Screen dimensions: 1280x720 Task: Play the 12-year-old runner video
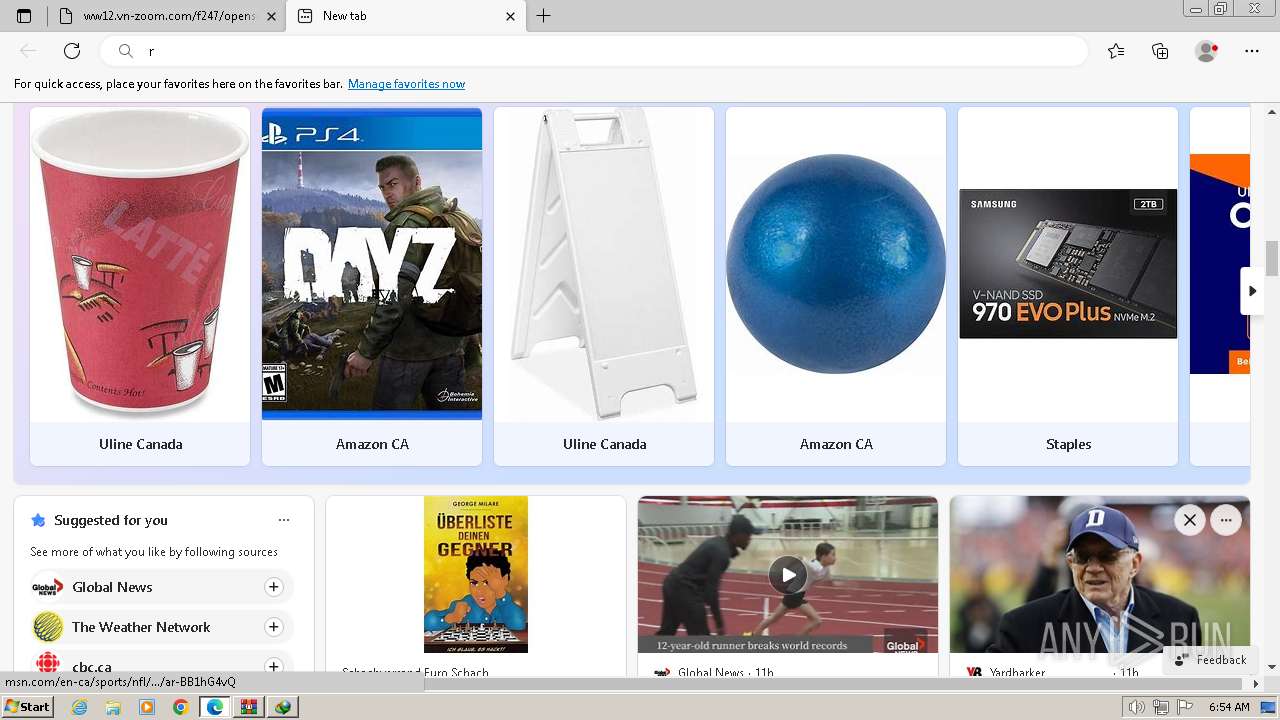click(x=788, y=575)
